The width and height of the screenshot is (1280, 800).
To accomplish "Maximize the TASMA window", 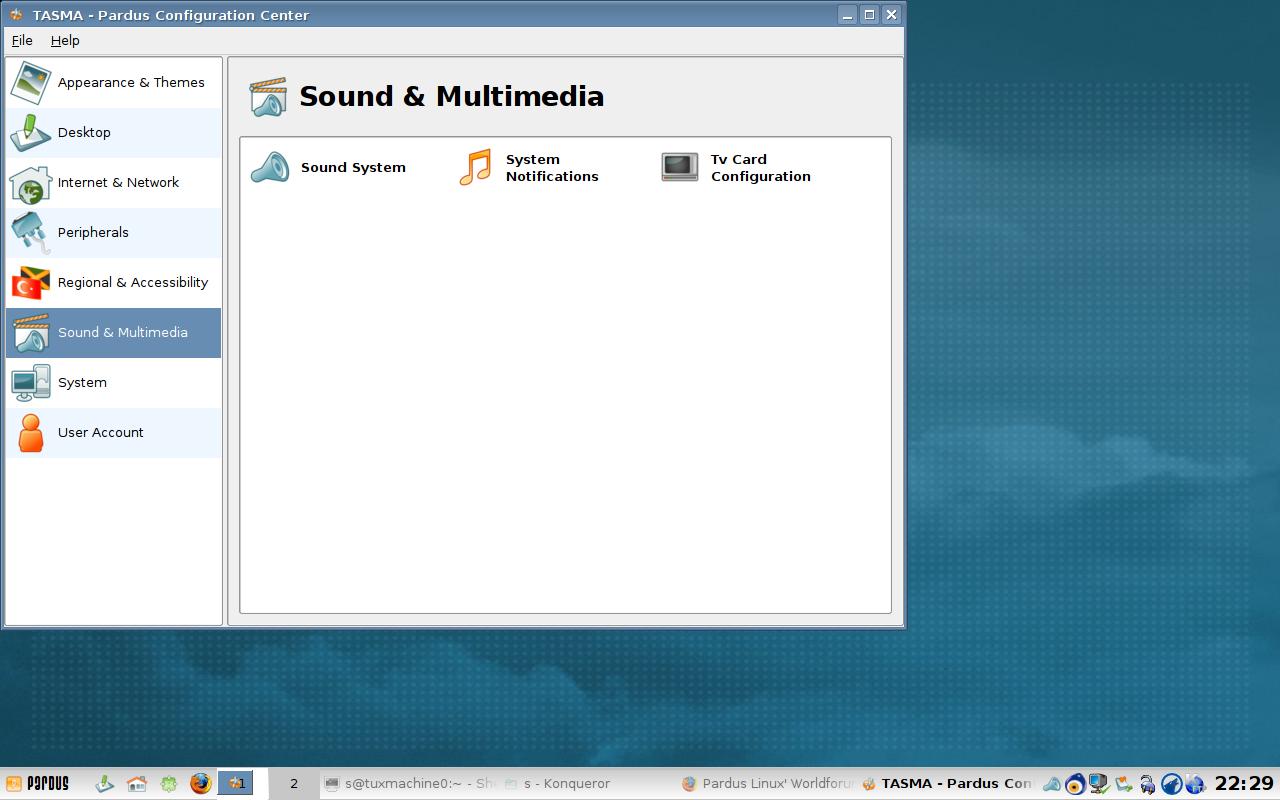I will [x=869, y=15].
